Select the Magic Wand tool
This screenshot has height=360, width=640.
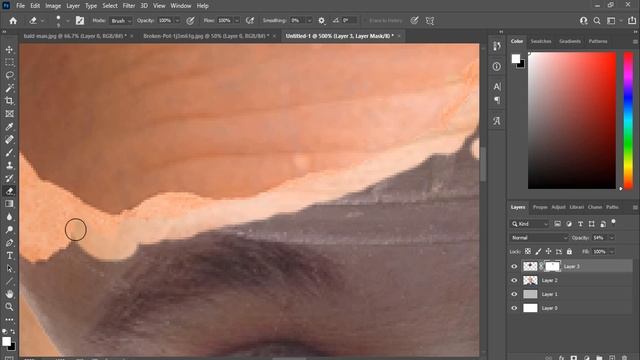(9, 88)
